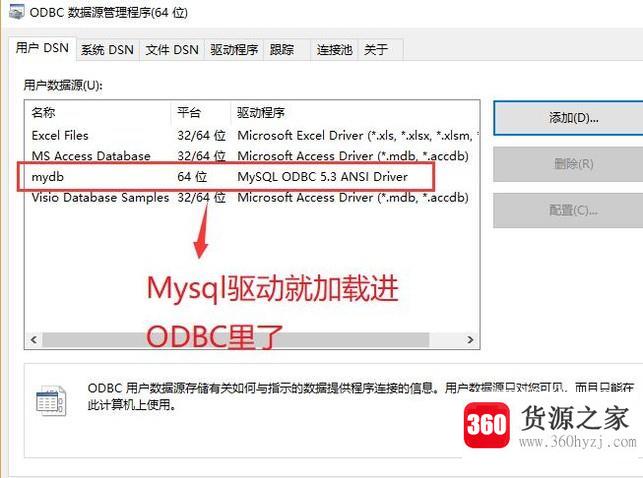Click the 驱动程序 column header
Image resolution: width=643 pixels, height=478 pixels.
355,113
